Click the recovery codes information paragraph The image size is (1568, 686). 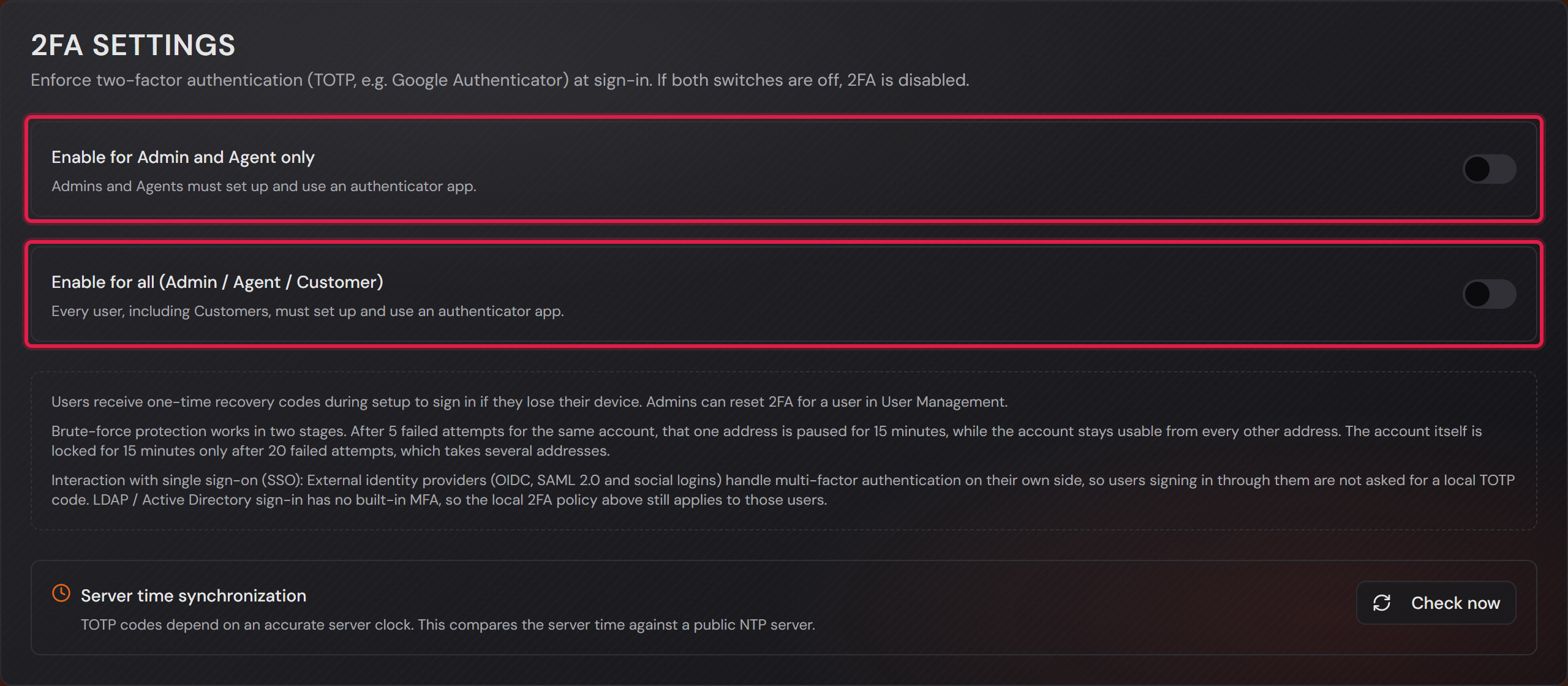[529, 402]
